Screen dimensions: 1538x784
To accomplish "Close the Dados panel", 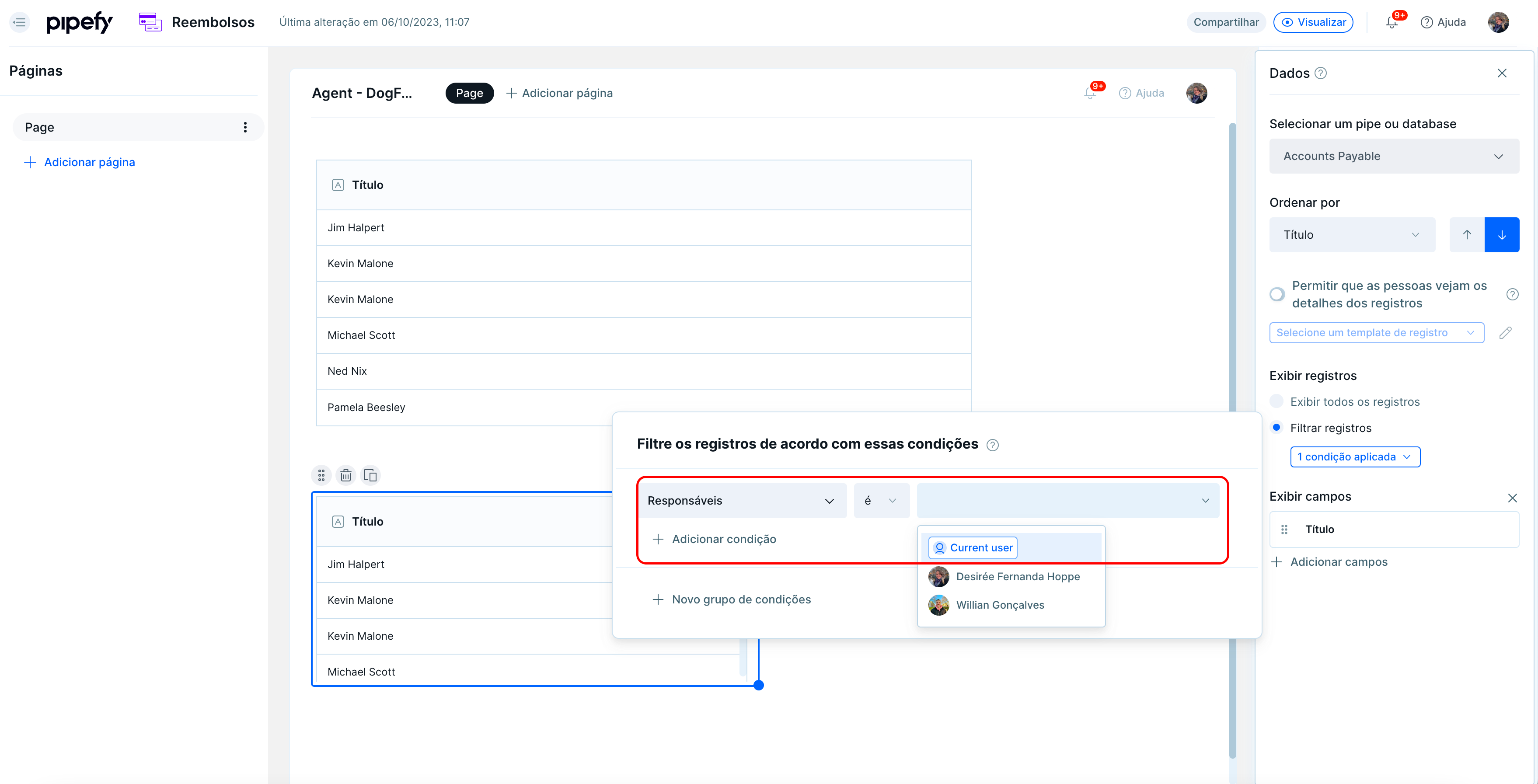I will [x=1502, y=73].
